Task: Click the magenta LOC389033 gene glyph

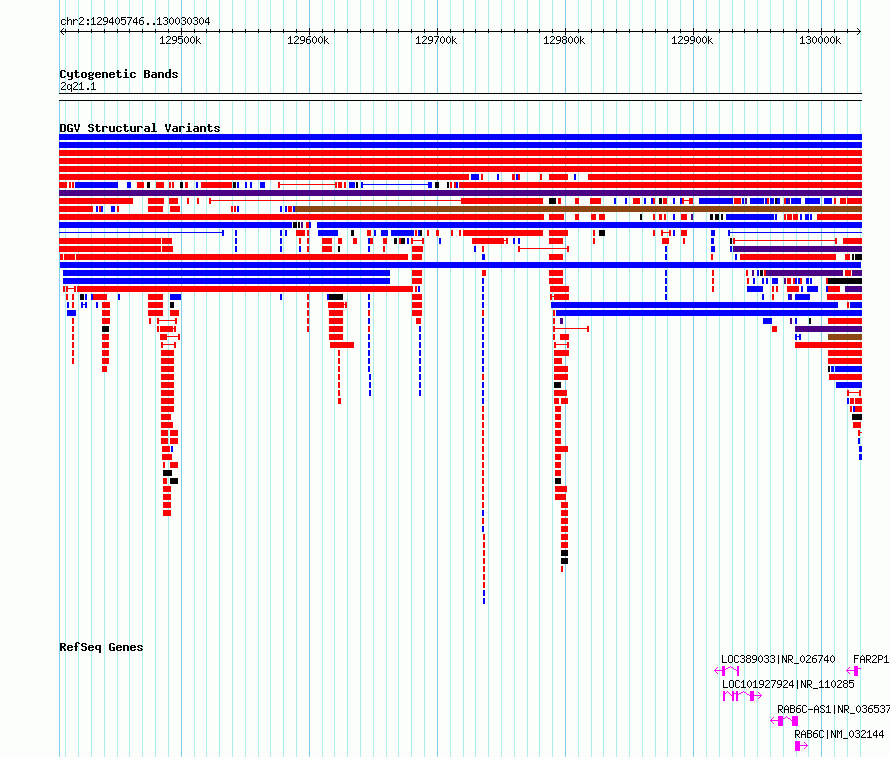Action: (727, 671)
